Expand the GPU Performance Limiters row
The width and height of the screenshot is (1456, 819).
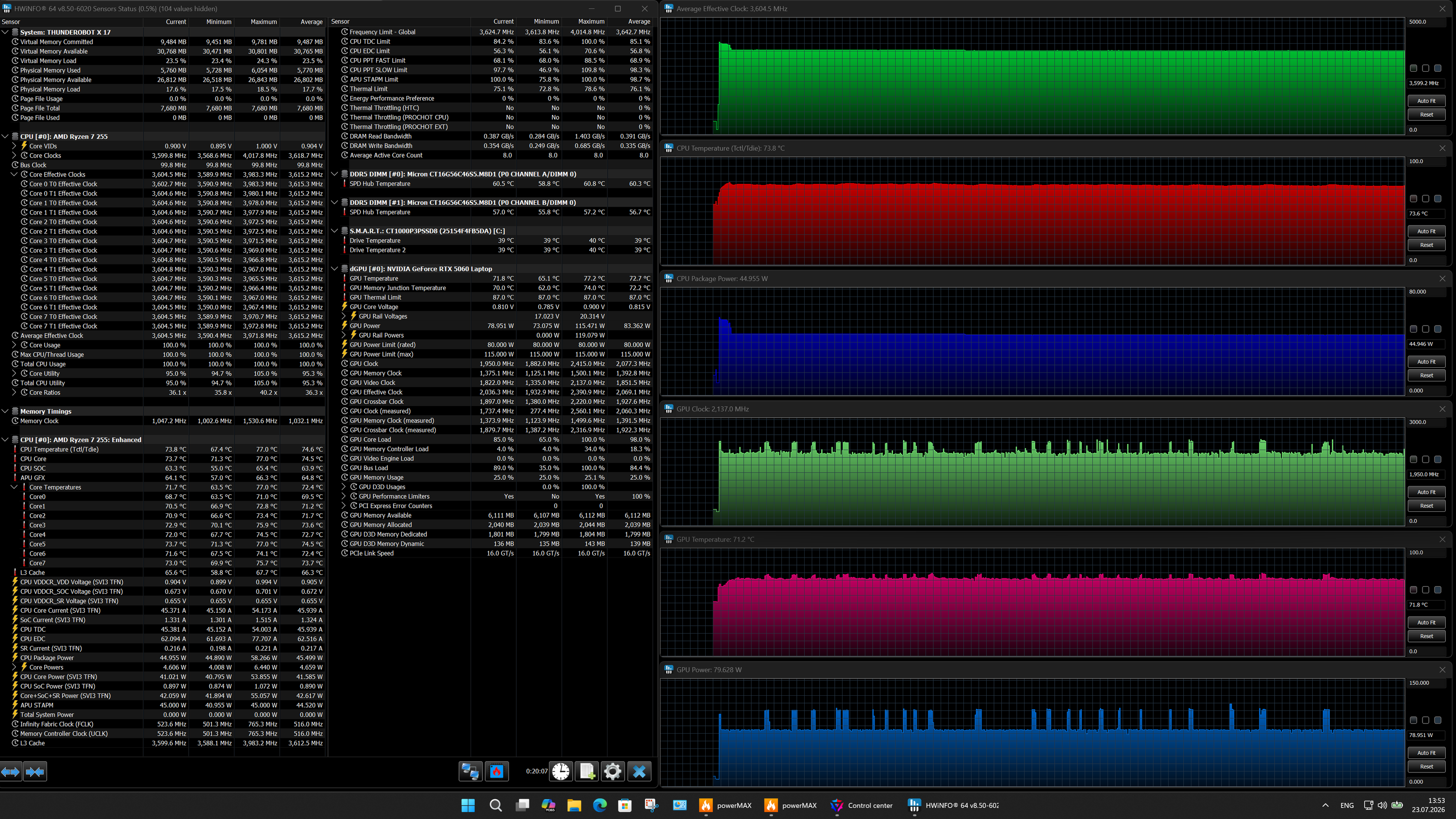(x=344, y=497)
